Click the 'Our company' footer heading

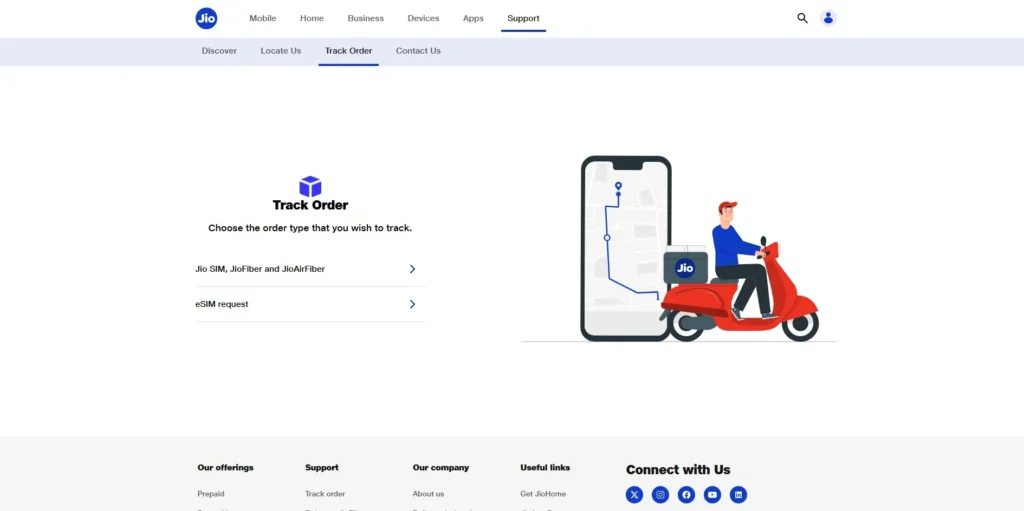tap(441, 468)
